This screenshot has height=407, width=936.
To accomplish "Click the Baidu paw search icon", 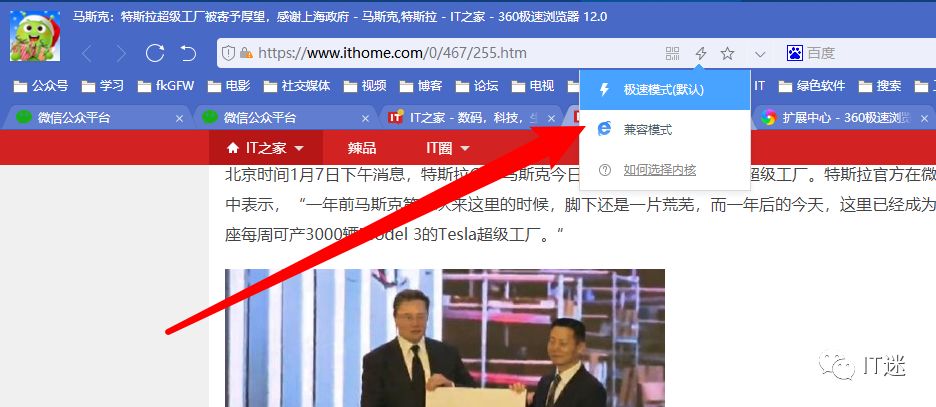I will (x=795, y=53).
